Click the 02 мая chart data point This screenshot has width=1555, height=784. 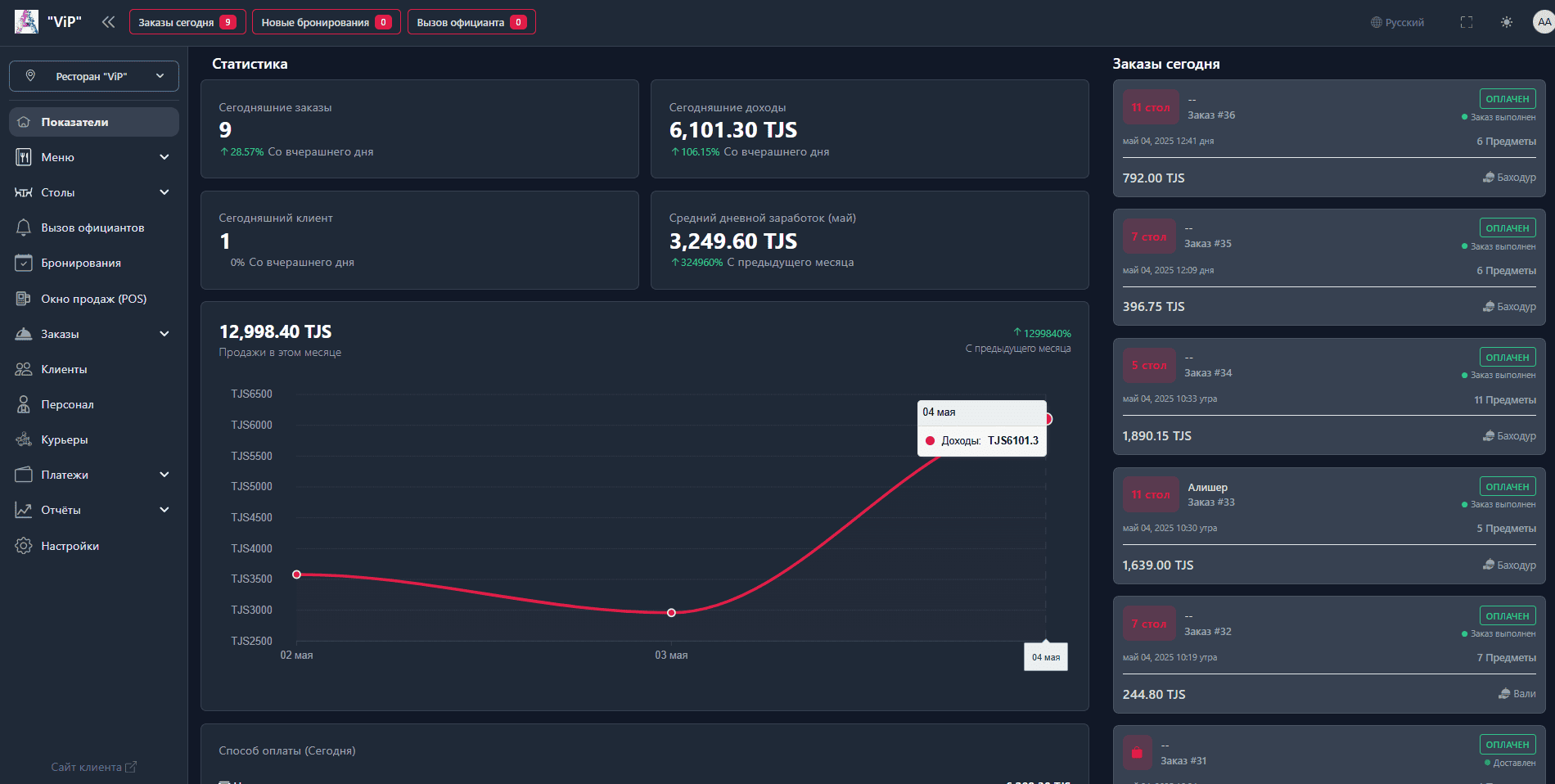297,574
